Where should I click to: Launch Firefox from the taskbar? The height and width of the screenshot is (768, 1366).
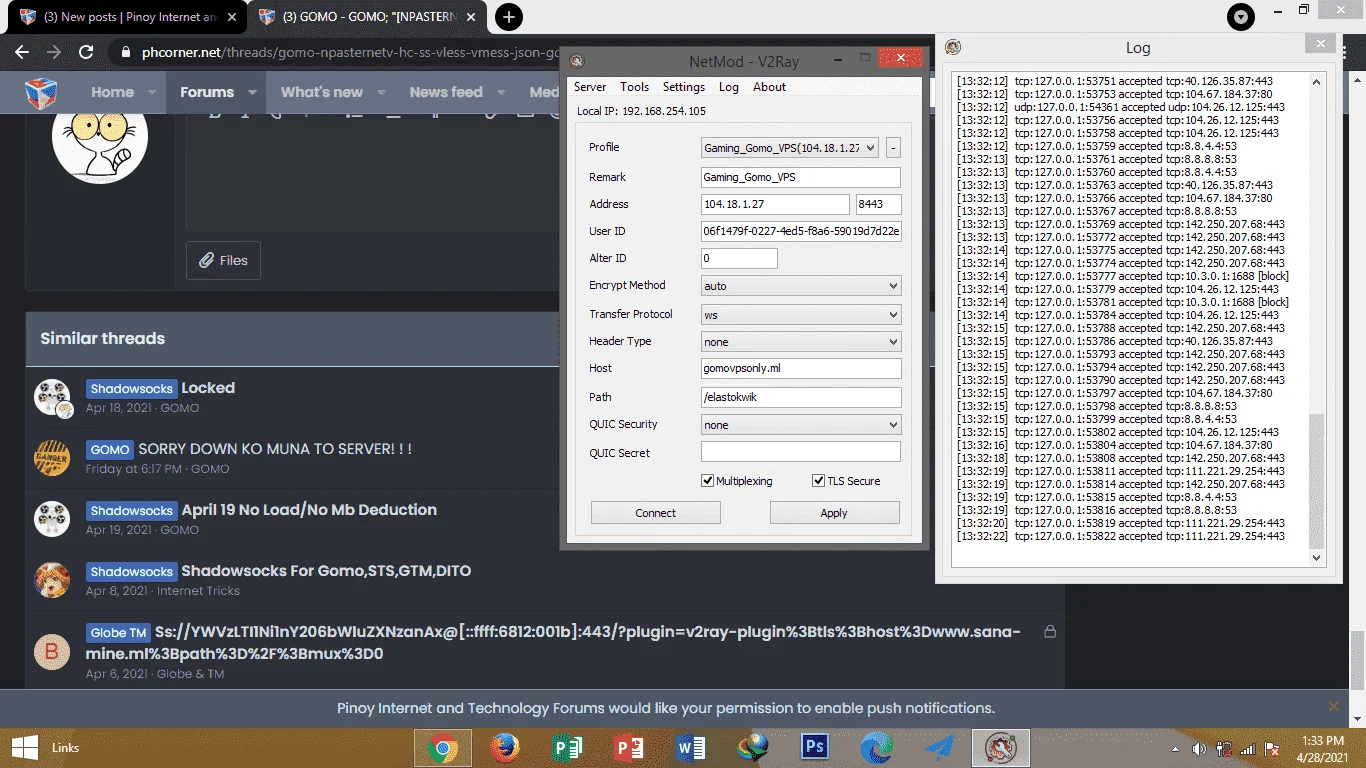[x=505, y=747]
